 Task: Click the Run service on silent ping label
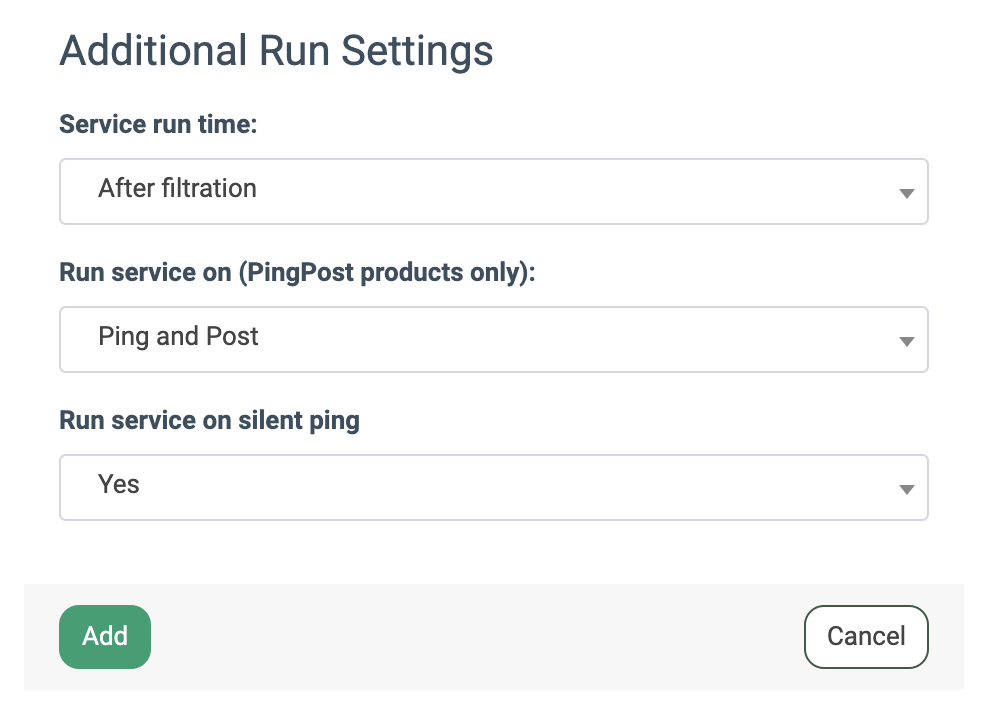tap(209, 421)
